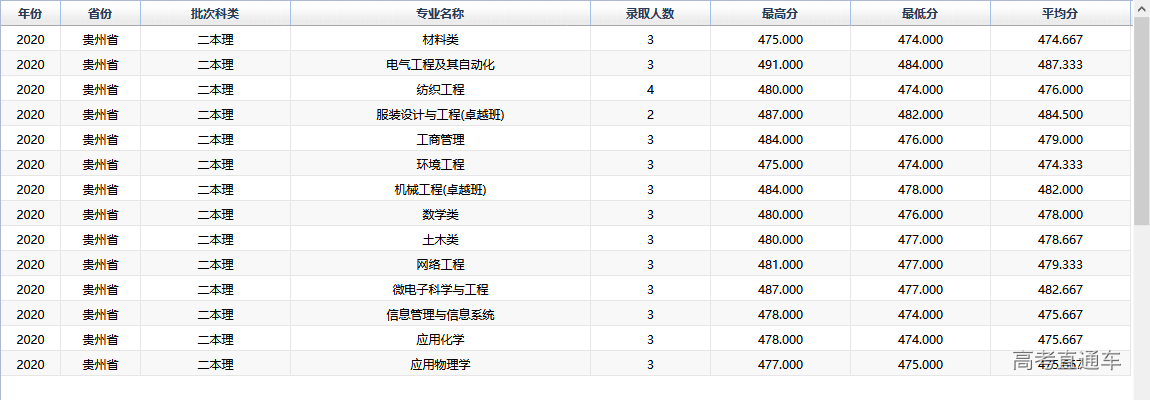Click the 服装设计与工程(卓越班) major cell
The width and height of the screenshot is (1150, 400).
[x=440, y=114]
